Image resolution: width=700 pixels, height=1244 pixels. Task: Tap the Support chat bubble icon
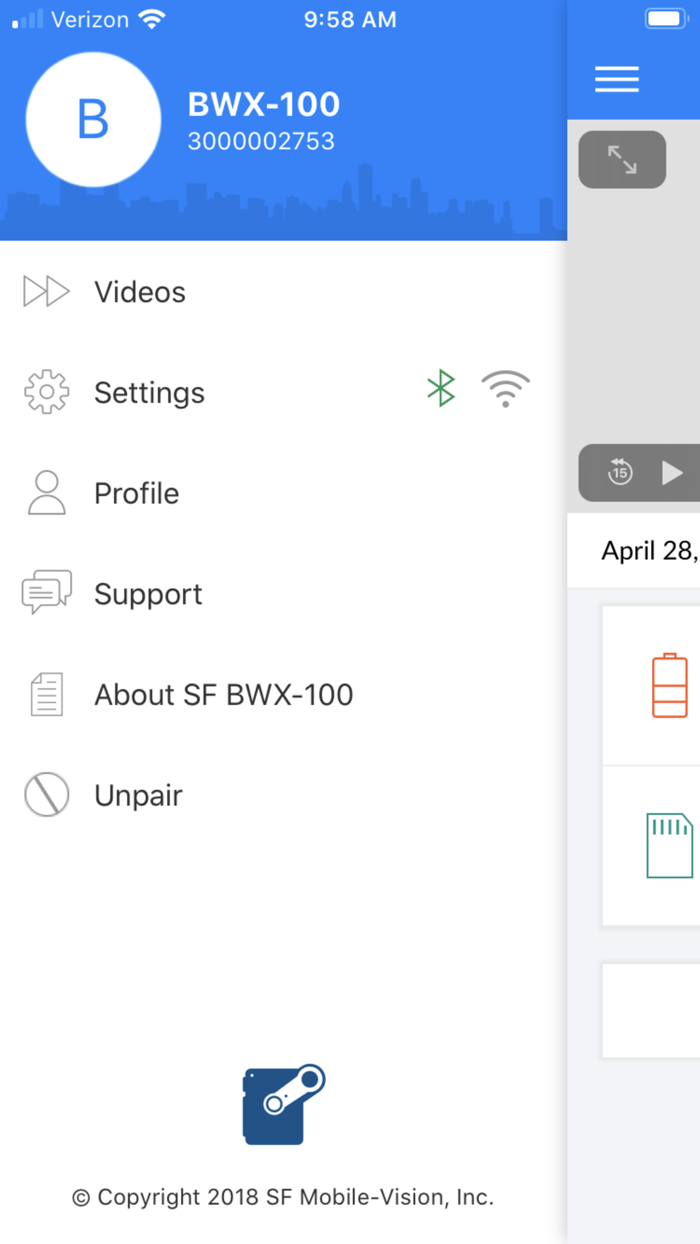tap(46, 593)
